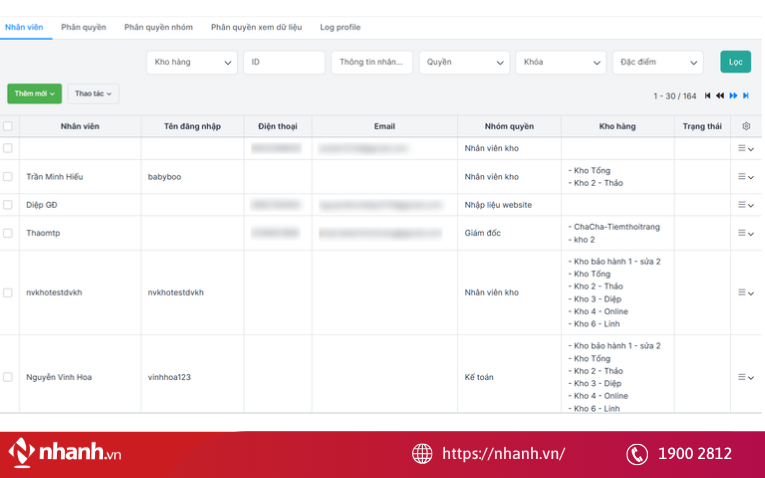Viewport: 765px width, 478px height.
Task: Open table column settings gear
Action: [x=746, y=126]
